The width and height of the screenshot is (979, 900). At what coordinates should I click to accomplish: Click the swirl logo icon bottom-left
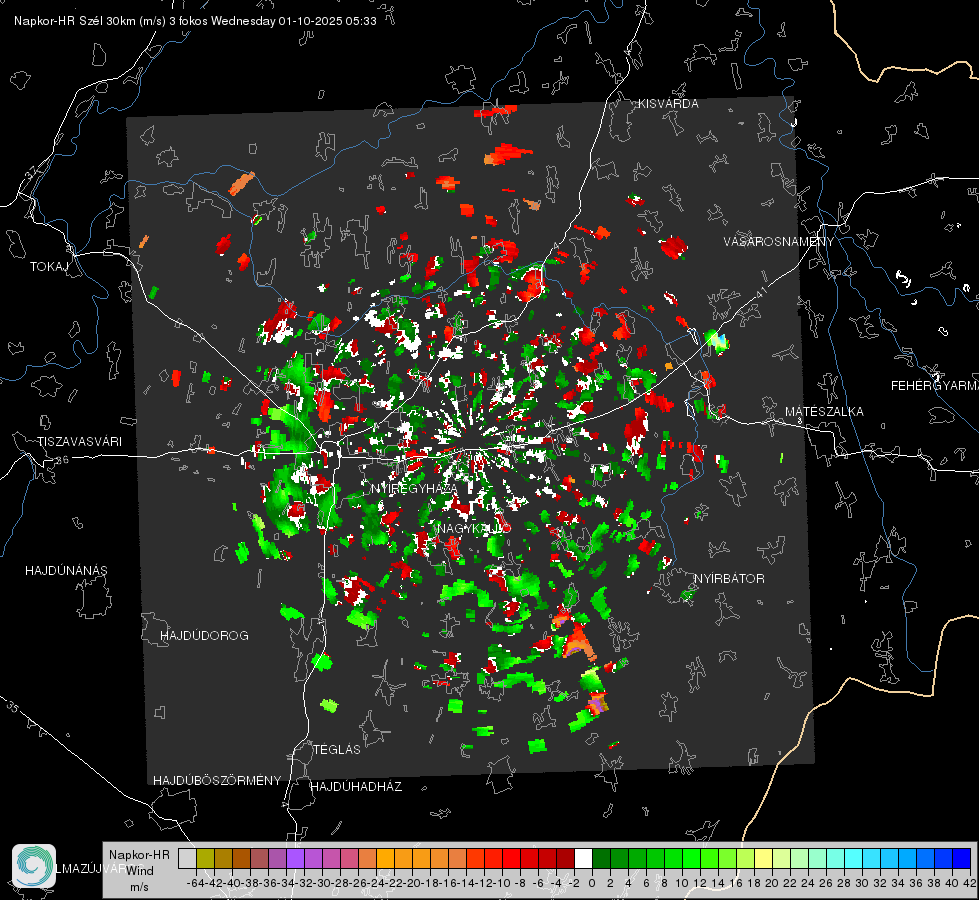coord(34,866)
